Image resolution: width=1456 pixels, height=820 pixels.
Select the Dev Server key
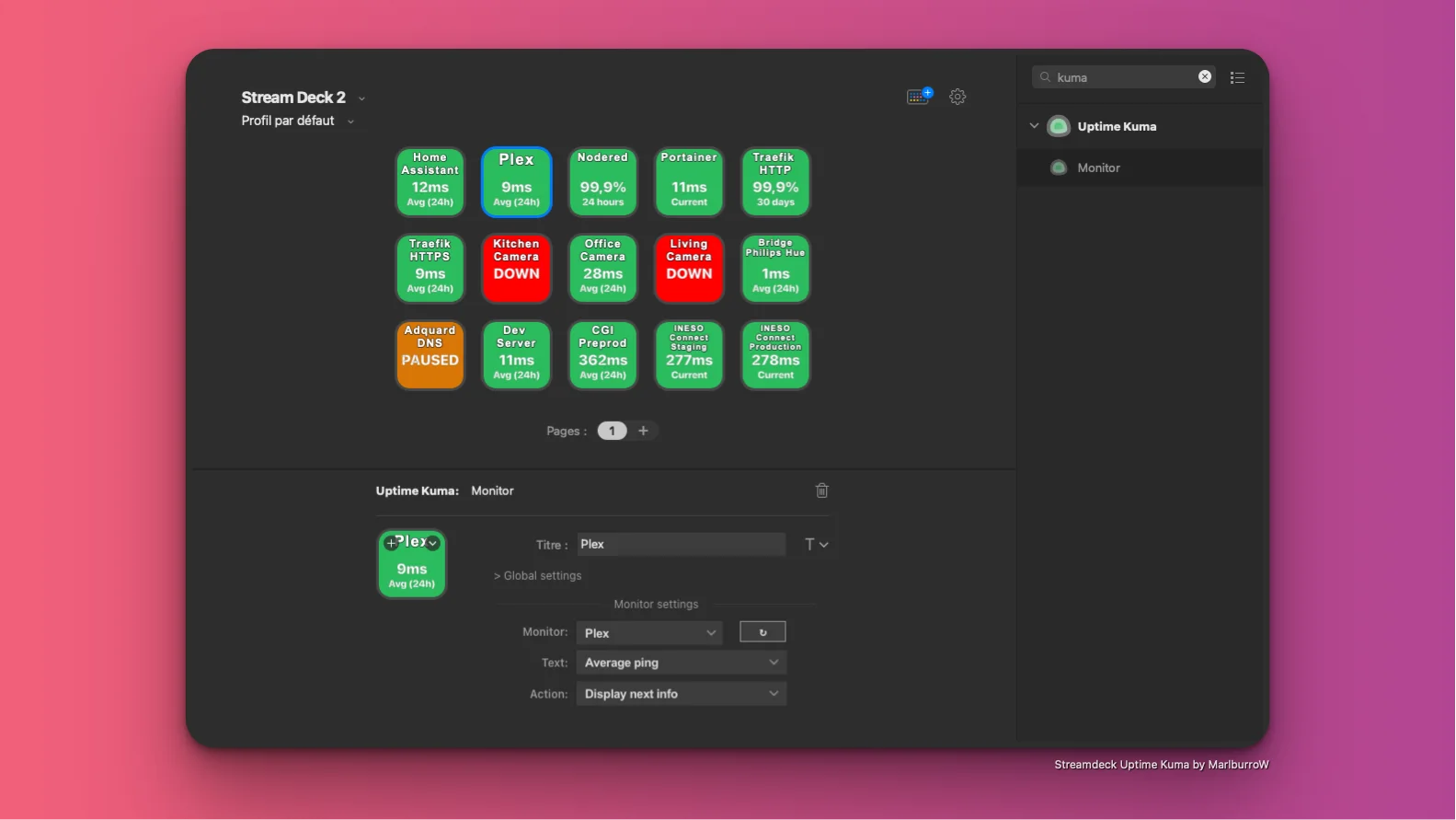[x=516, y=354]
